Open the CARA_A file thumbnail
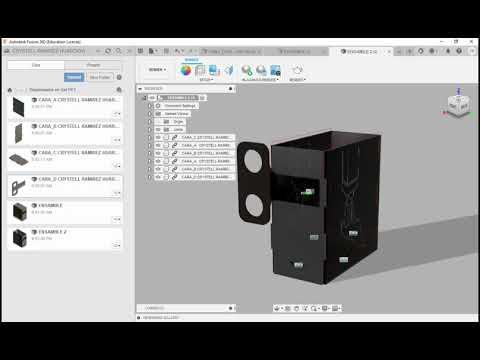Viewport: 480px width, 360px height. click(19, 107)
